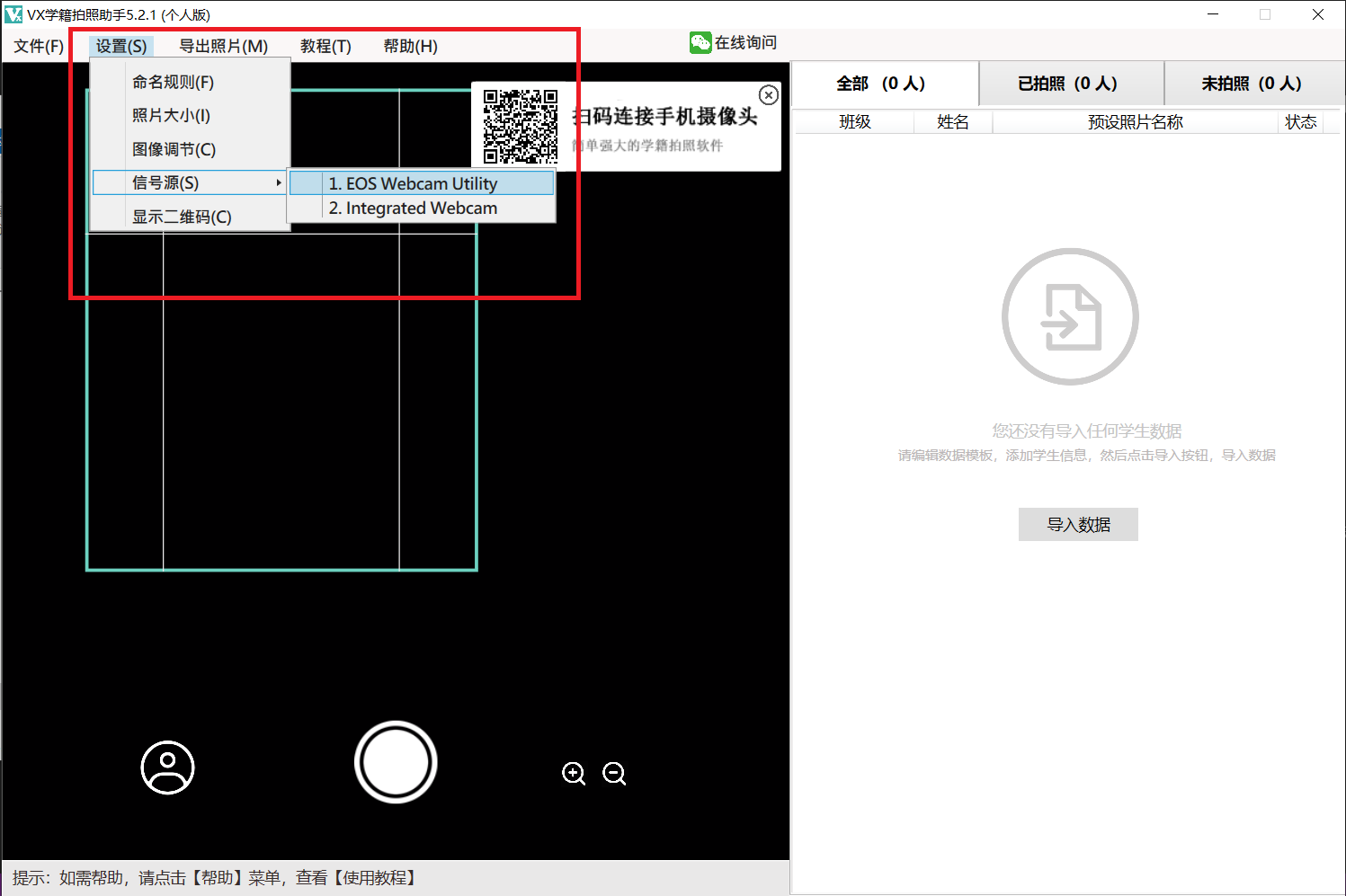Minimize the application window
This screenshot has height=896, width=1346.
pos(1213,14)
